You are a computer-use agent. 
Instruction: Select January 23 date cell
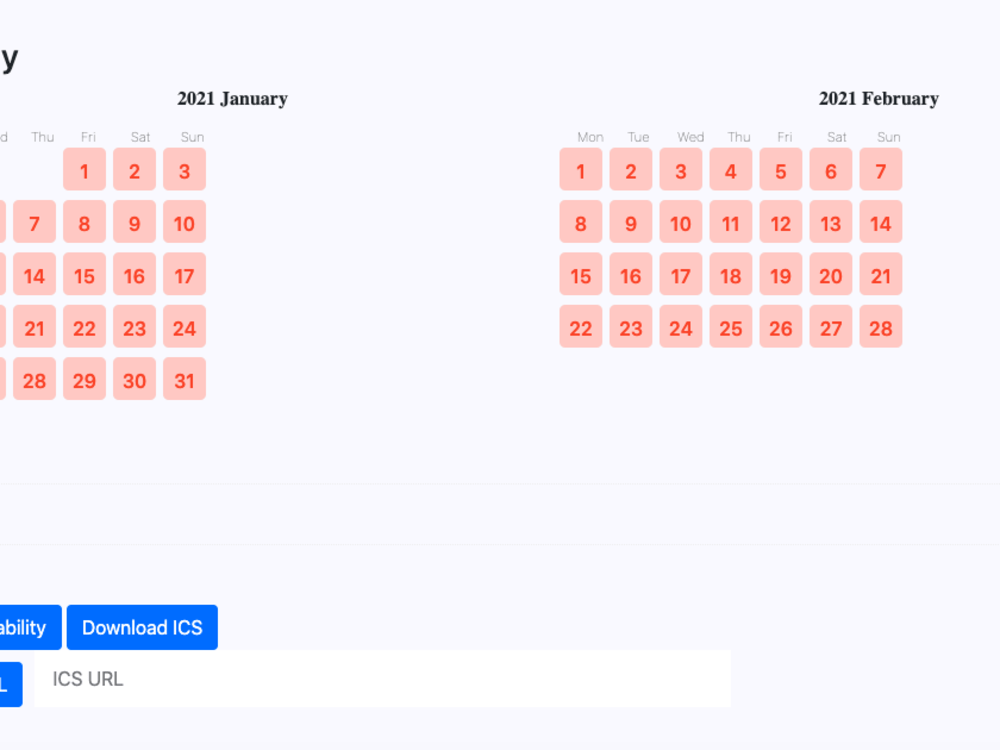(135, 327)
